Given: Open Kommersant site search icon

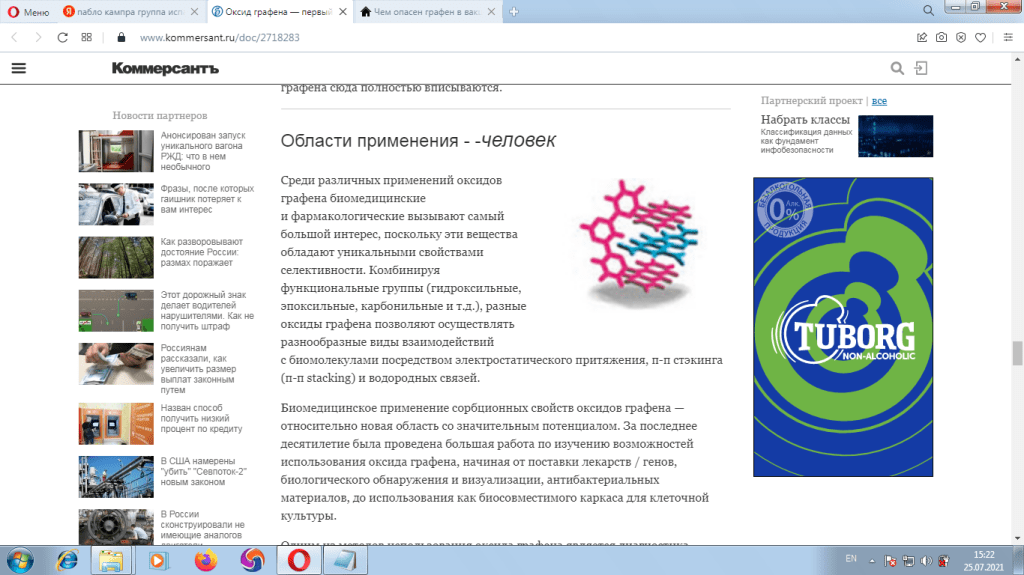Looking at the screenshot, I should coord(897,68).
